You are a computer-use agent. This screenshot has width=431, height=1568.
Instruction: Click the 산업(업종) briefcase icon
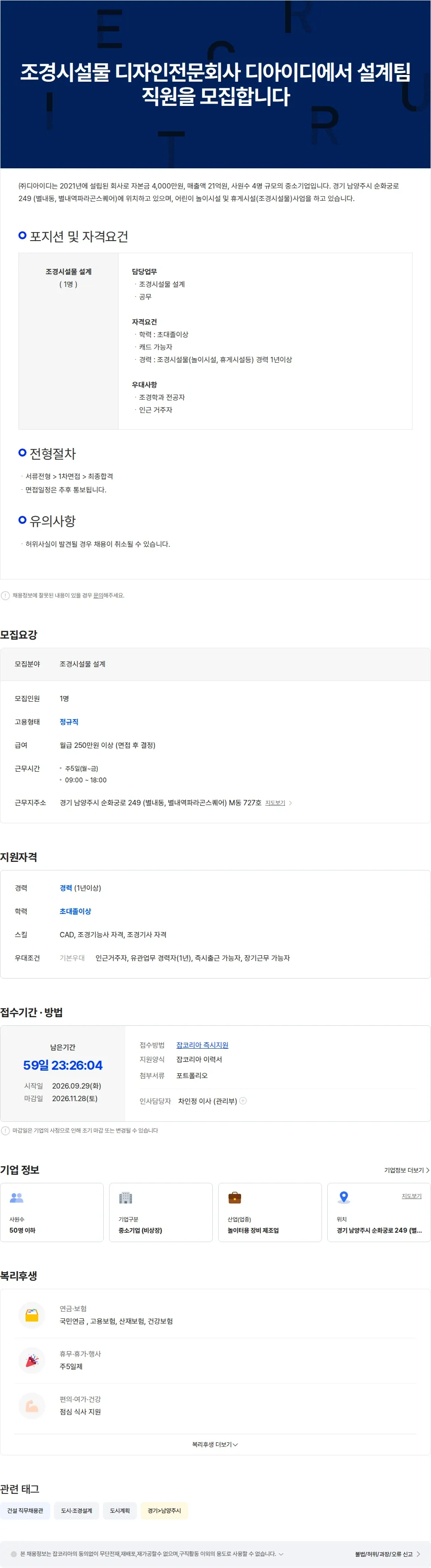click(x=234, y=1197)
